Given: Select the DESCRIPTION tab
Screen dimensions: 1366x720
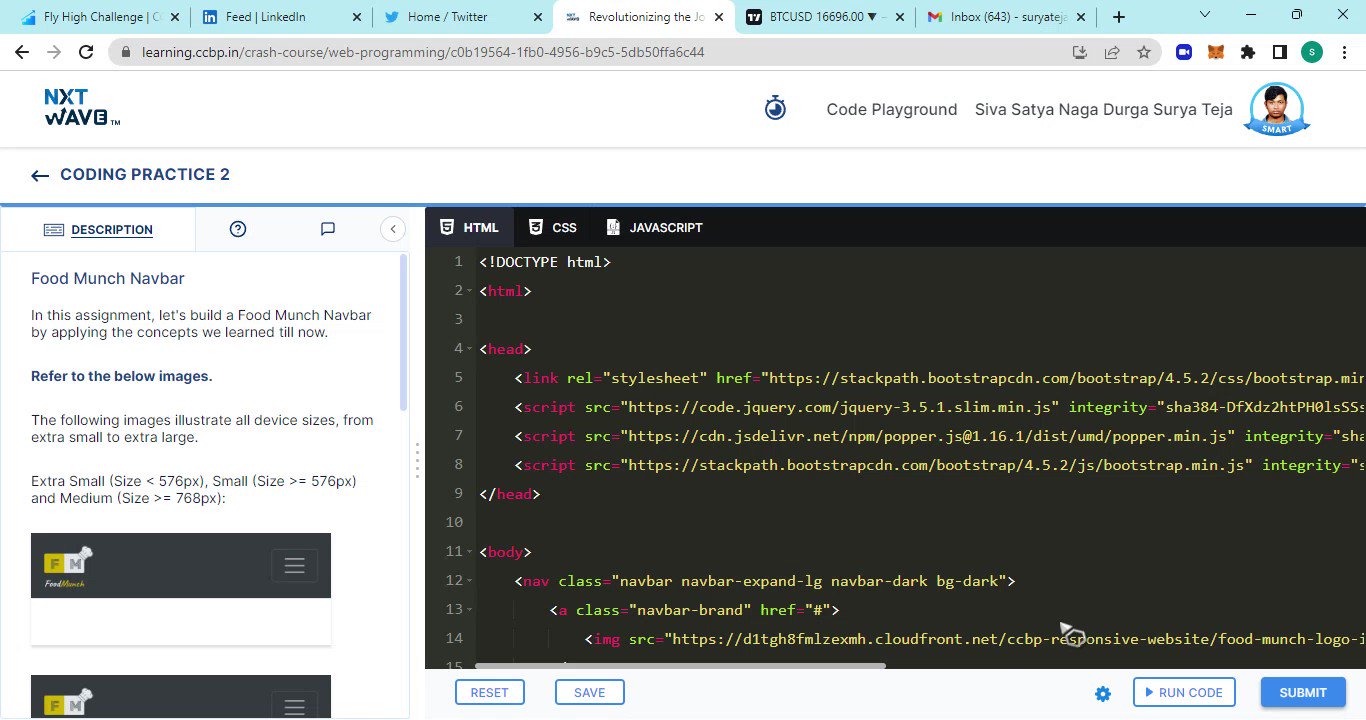Looking at the screenshot, I should (x=98, y=229).
